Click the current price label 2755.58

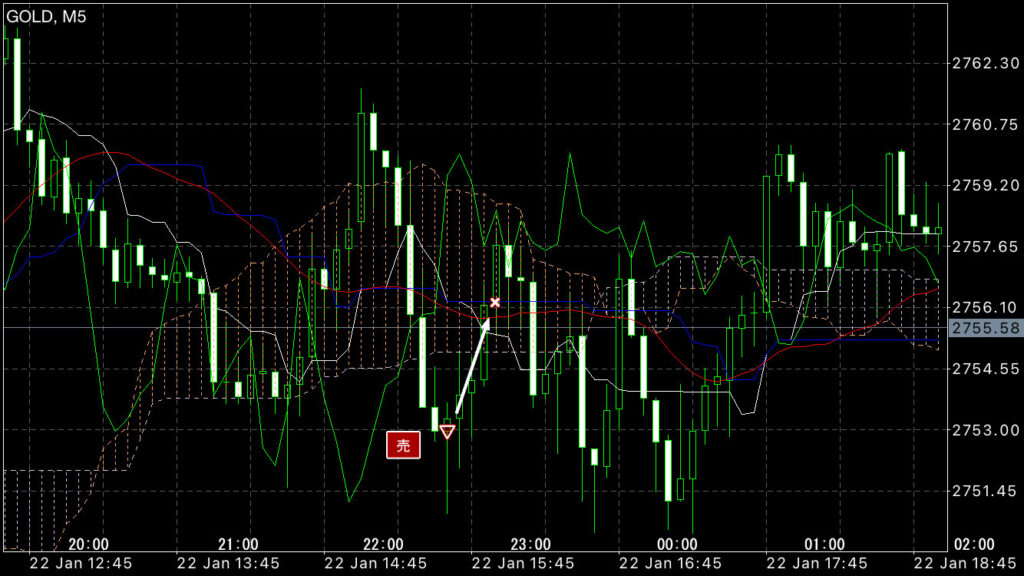985,328
